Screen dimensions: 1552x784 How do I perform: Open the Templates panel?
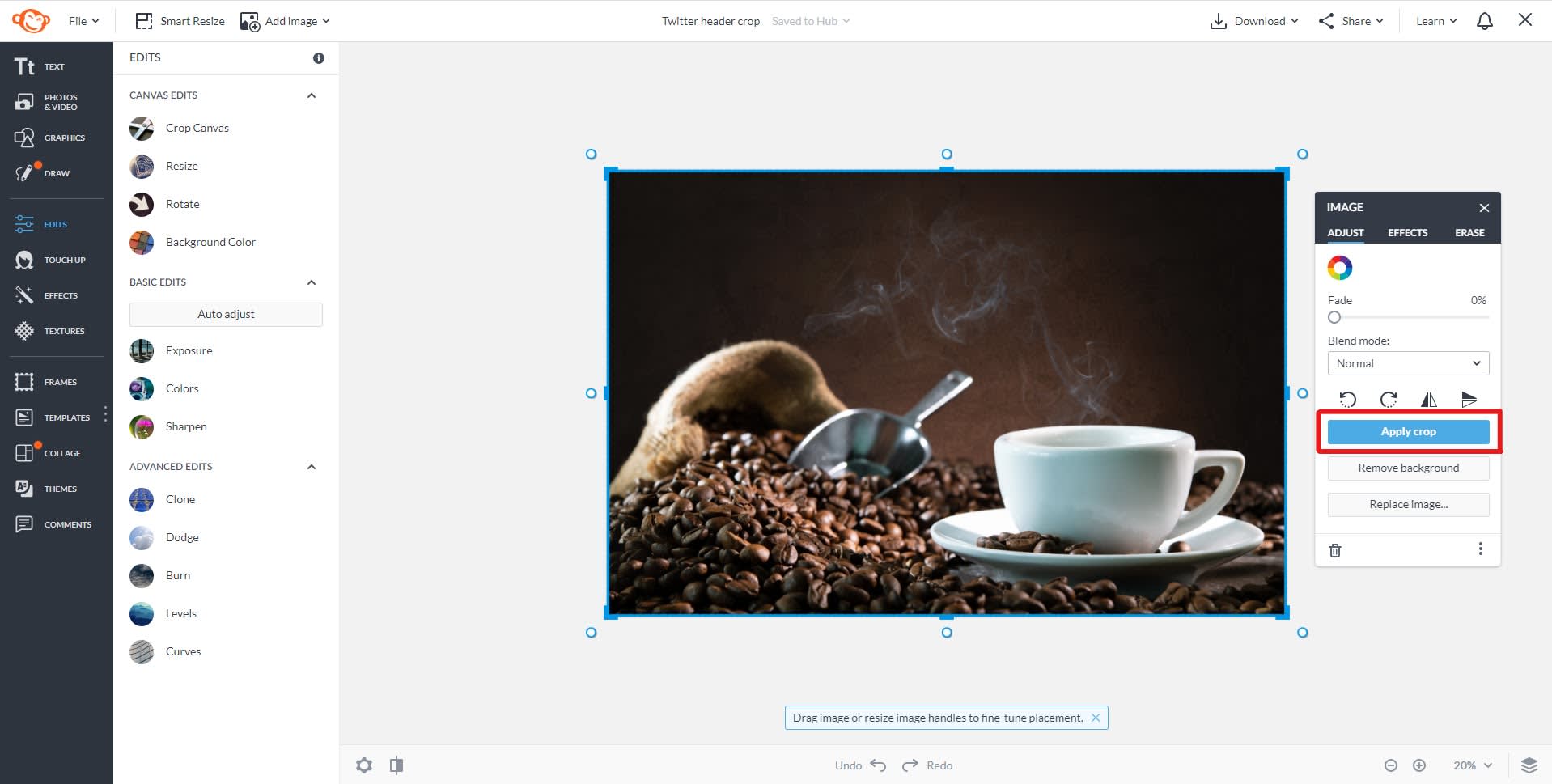point(53,417)
